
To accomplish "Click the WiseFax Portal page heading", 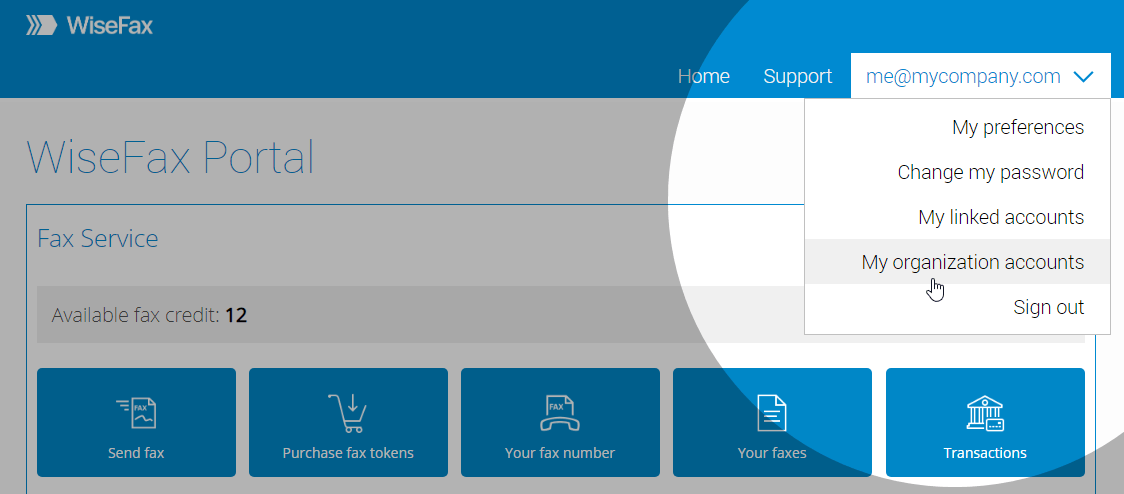I will pos(171,158).
